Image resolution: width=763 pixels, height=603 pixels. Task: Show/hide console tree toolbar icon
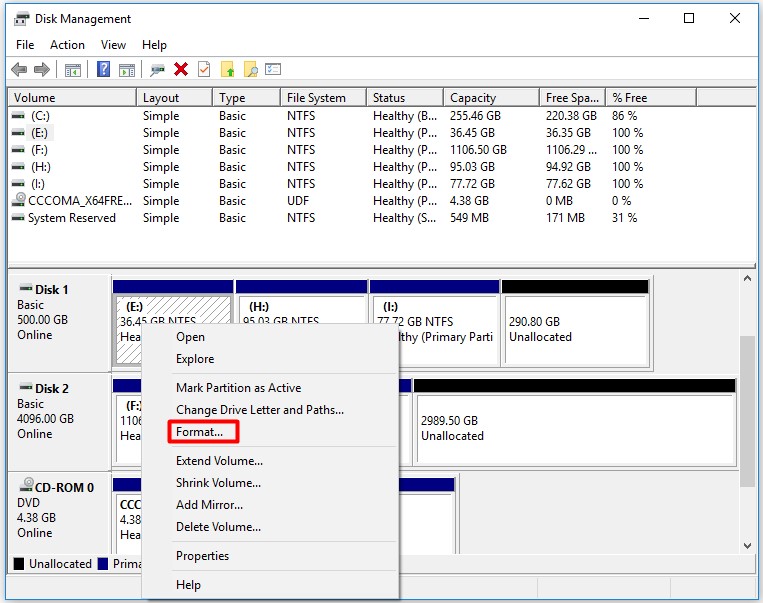73,70
